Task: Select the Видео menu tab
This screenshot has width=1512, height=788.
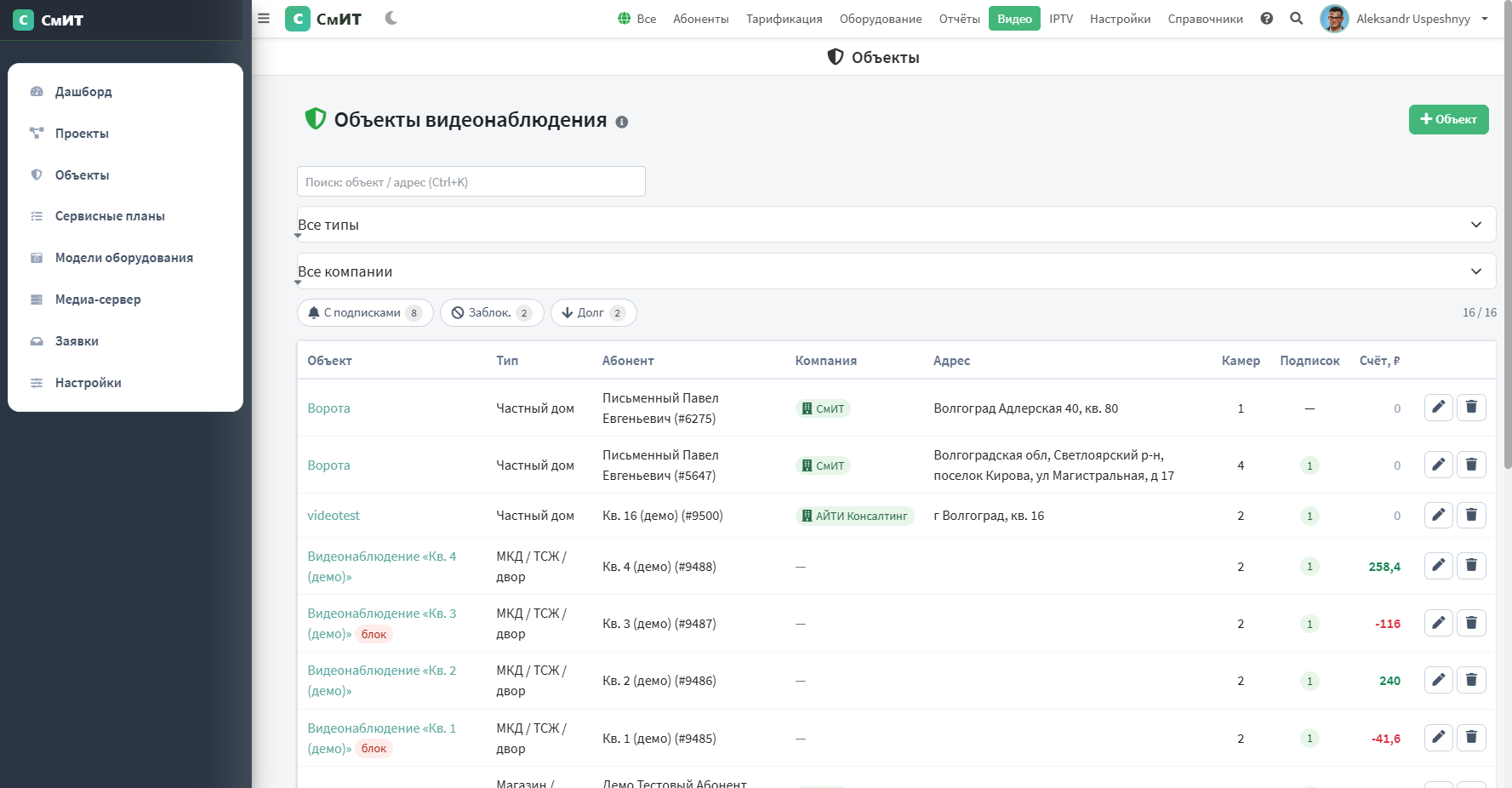Action: [1014, 19]
